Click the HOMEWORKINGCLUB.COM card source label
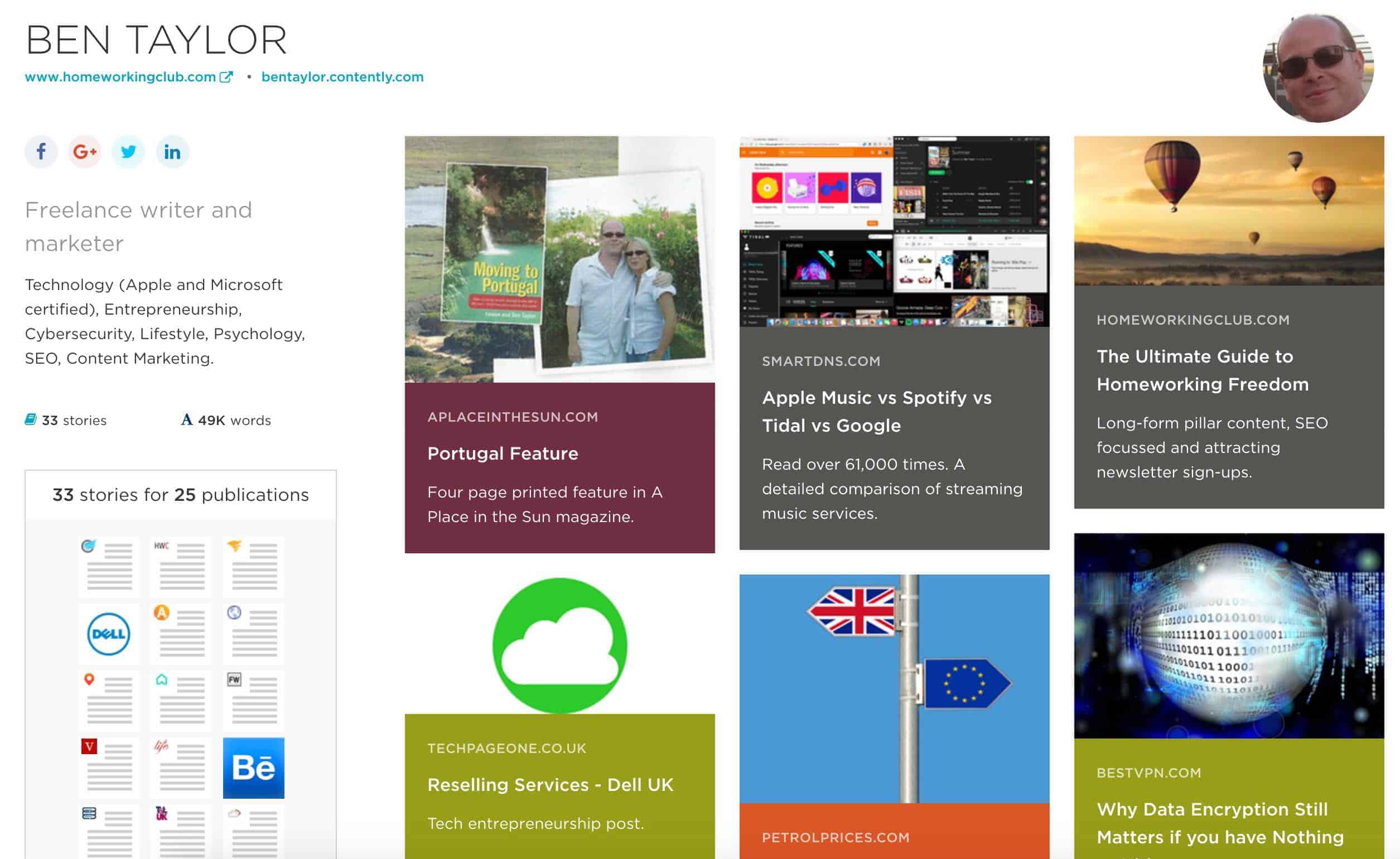Image resolution: width=1400 pixels, height=859 pixels. pos(1193,320)
